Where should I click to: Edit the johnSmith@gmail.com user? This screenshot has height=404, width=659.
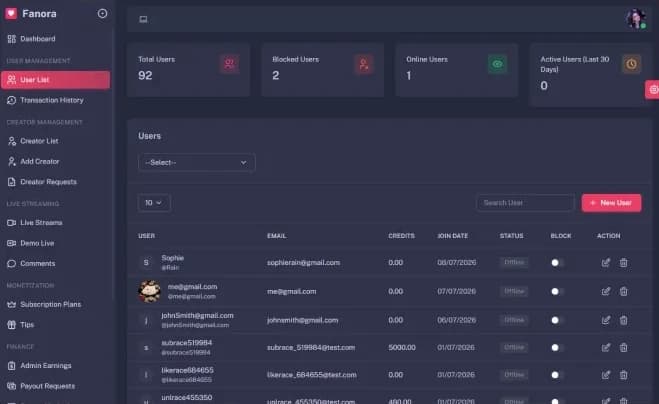606,320
